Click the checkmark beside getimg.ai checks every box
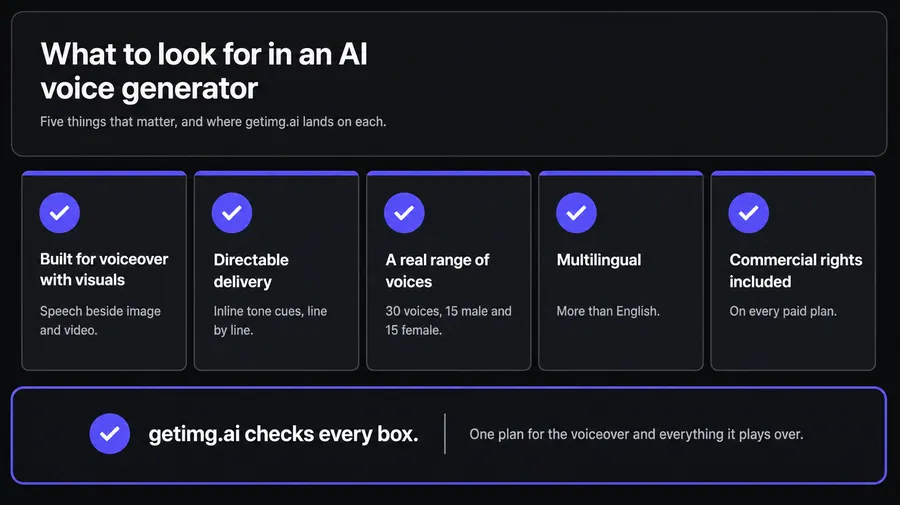The height and width of the screenshot is (505, 900). click(x=110, y=434)
